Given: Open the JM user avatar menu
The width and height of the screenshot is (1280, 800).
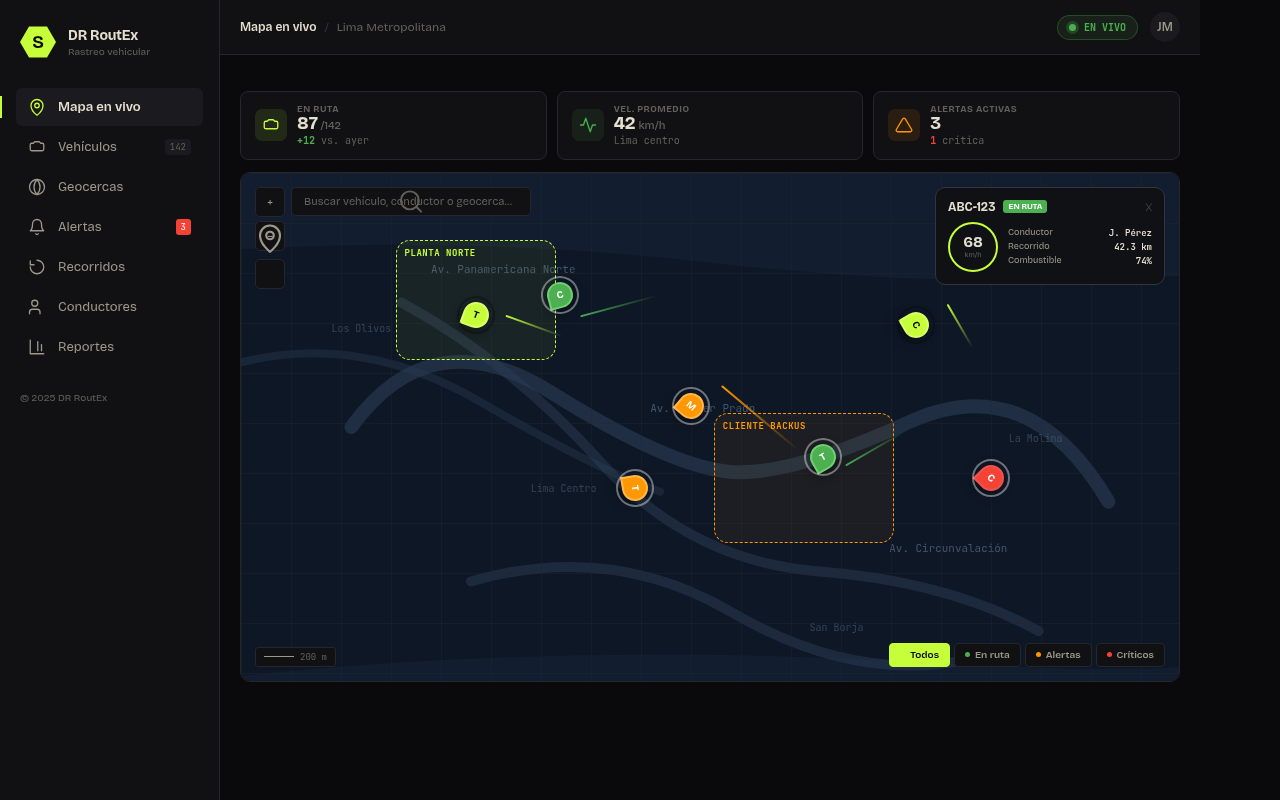Looking at the screenshot, I should tap(1165, 27).
